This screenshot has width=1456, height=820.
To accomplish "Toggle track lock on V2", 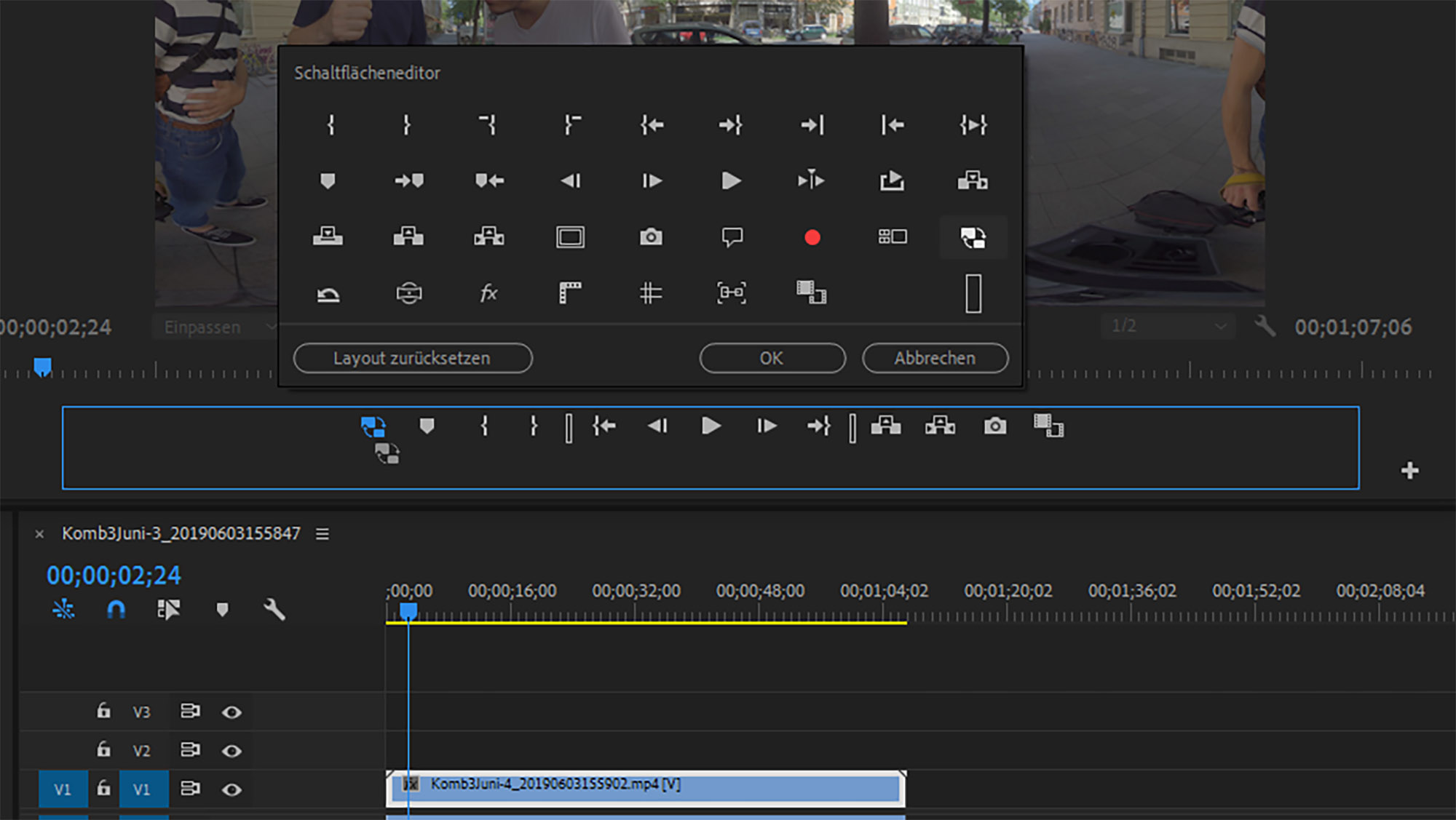I will pyautogui.click(x=103, y=749).
